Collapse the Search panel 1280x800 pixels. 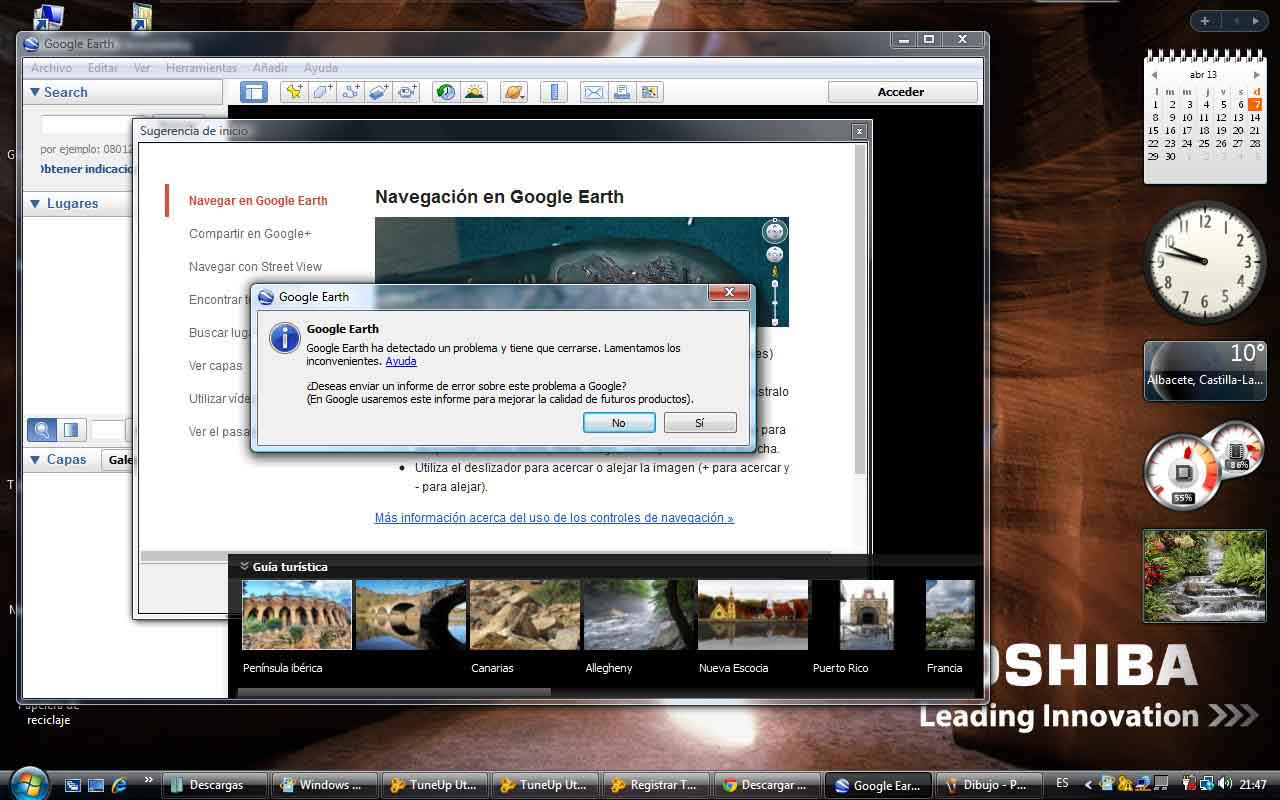35,92
